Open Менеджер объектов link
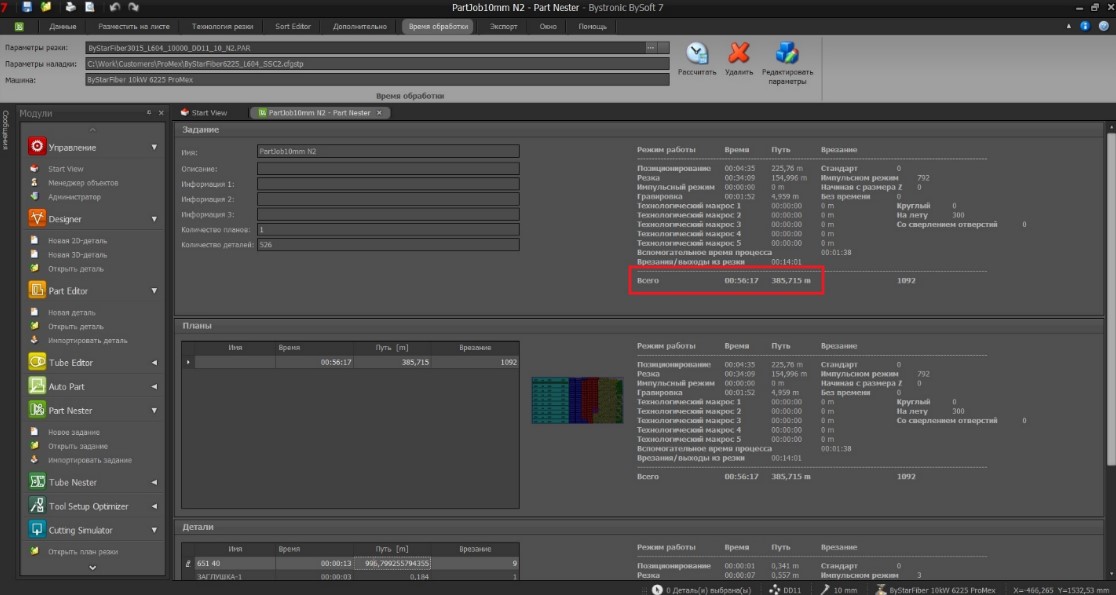Screen dimensions: 1116x595 83,183
